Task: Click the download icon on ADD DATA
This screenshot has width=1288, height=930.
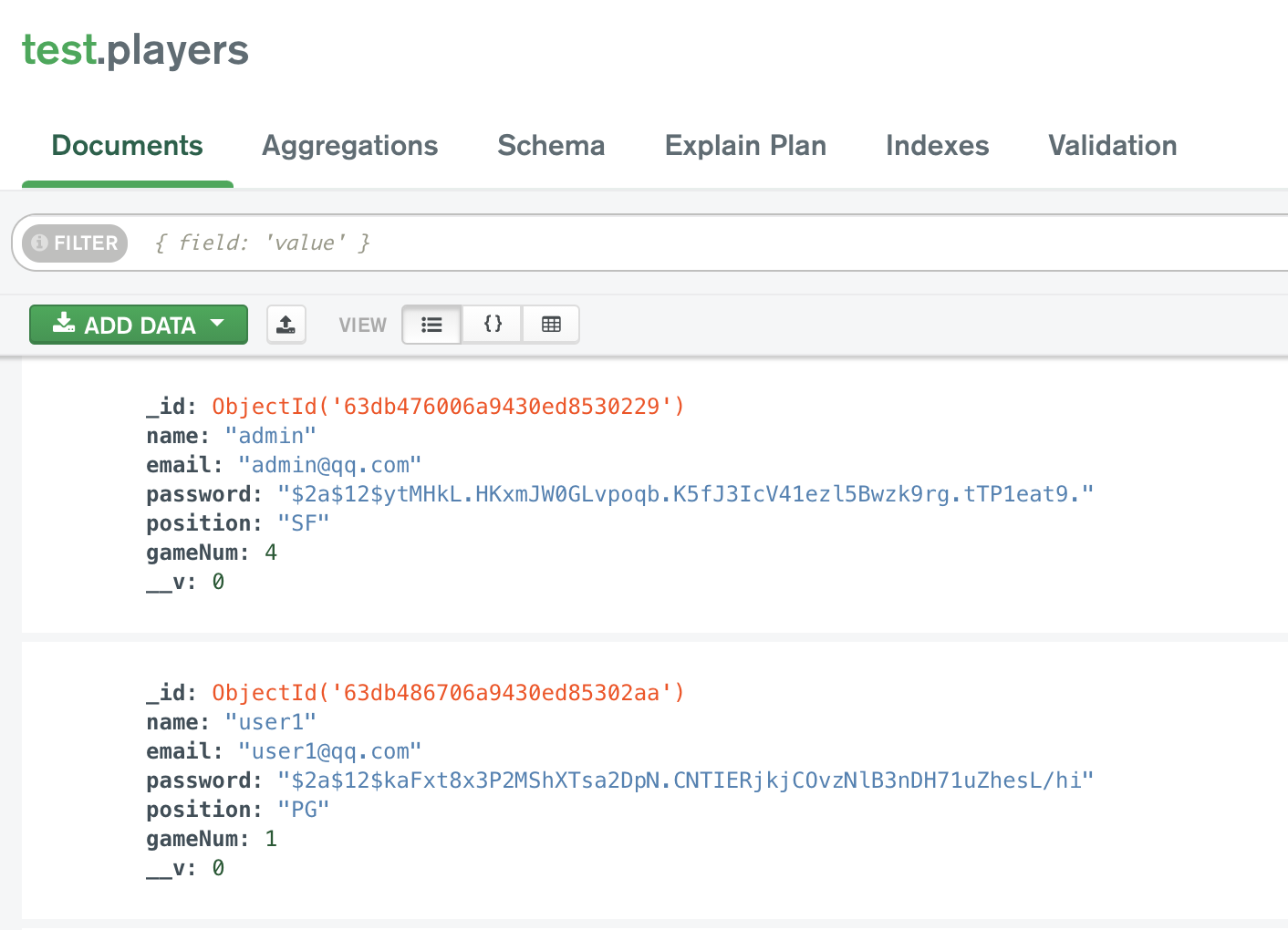Action: click(64, 323)
